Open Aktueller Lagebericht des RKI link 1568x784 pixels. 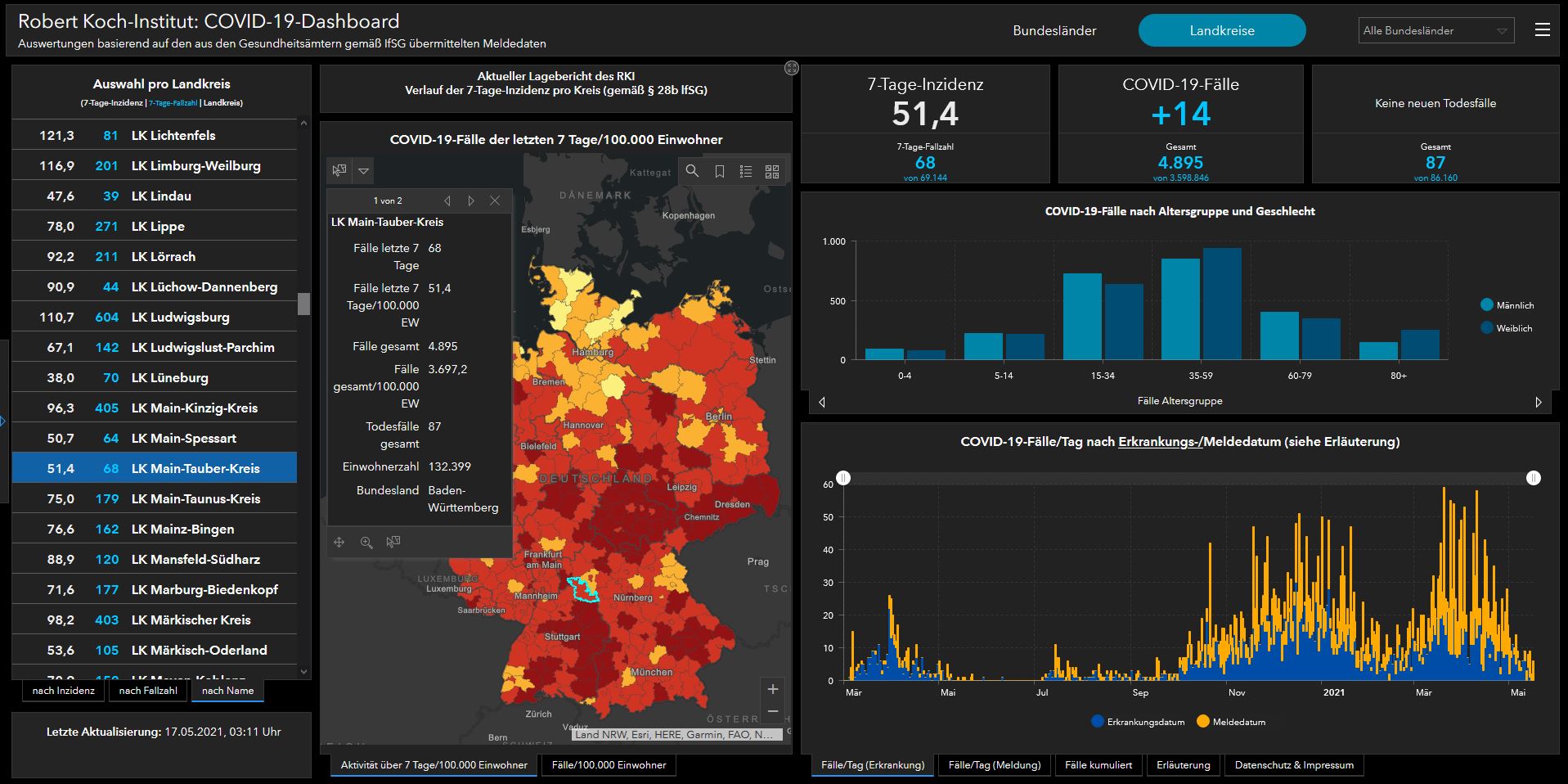pyautogui.click(x=556, y=76)
